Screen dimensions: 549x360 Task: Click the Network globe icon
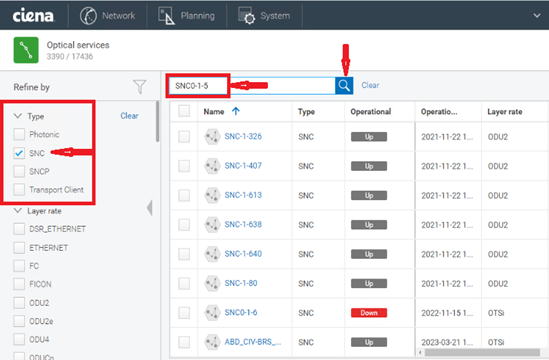(88, 16)
